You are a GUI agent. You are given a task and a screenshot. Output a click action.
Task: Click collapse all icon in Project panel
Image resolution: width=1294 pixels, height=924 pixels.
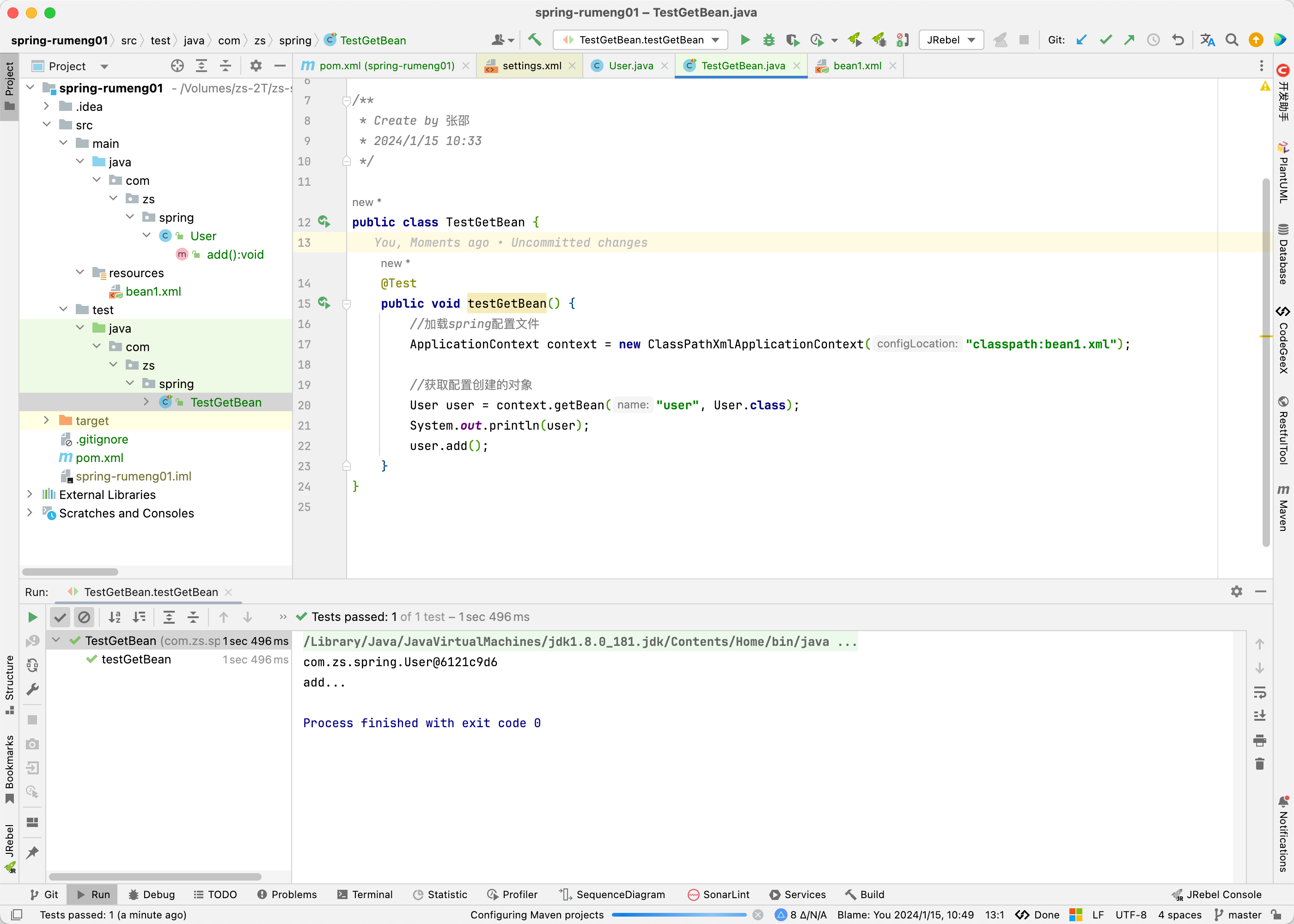coord(226,66)
